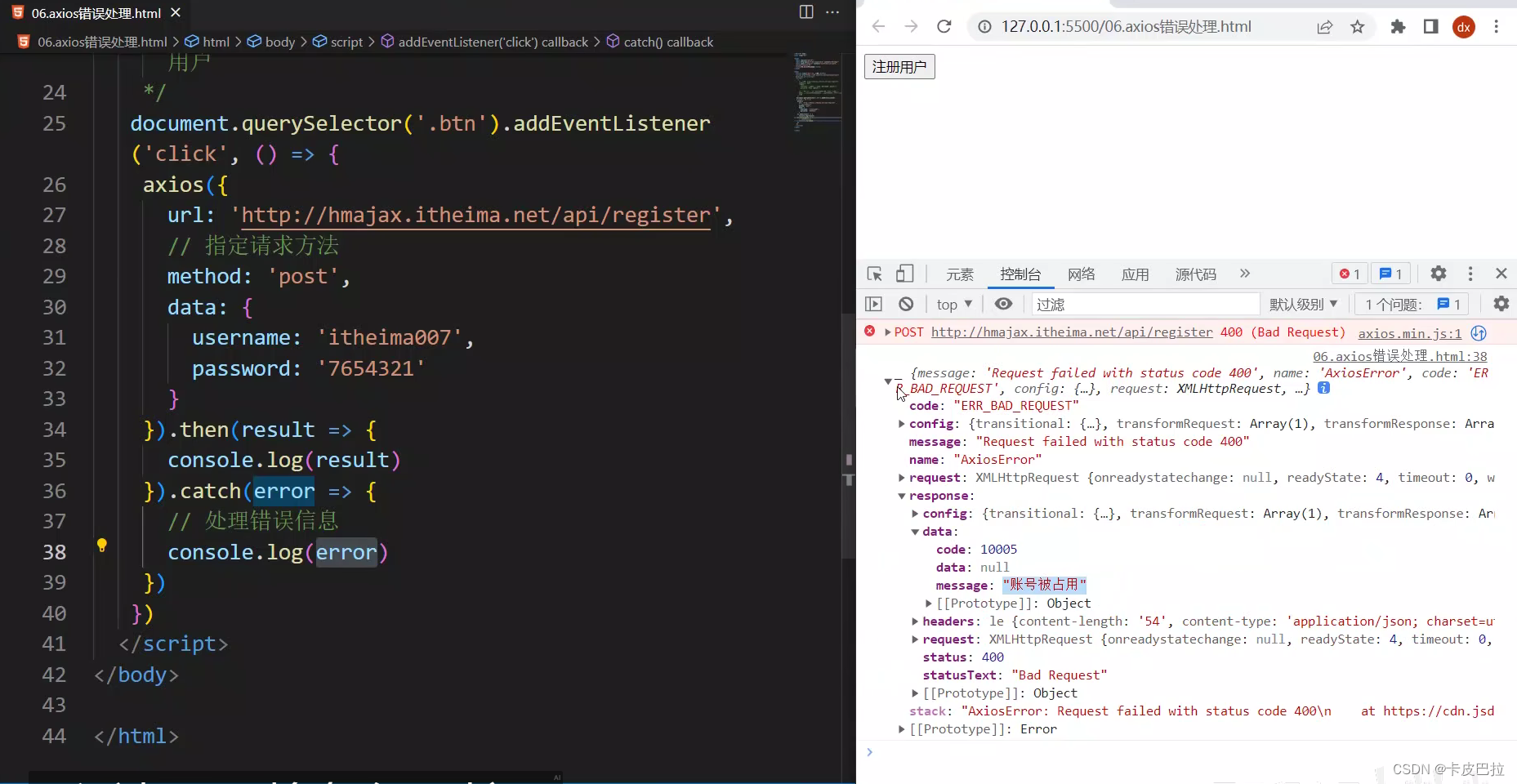
Task: Open the dx profile avatar in Chrome
Action: (1464, 26)
